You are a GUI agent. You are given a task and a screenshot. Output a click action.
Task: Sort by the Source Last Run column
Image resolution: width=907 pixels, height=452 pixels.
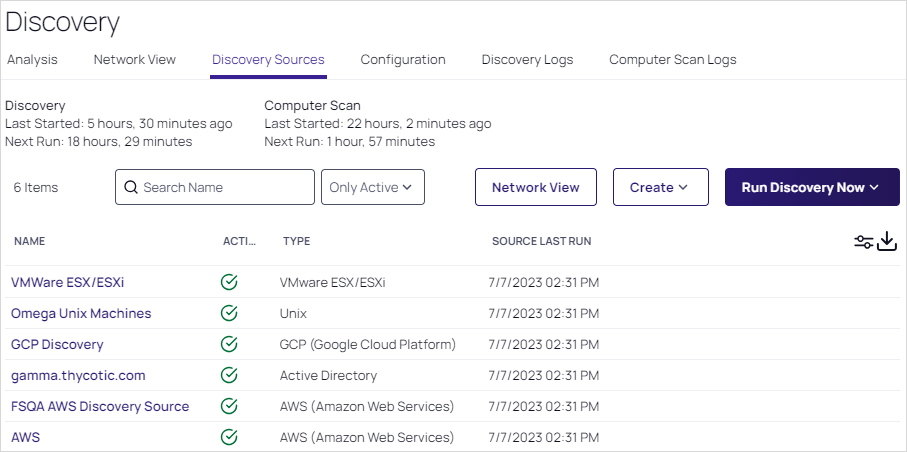click(x=541, y=241)
